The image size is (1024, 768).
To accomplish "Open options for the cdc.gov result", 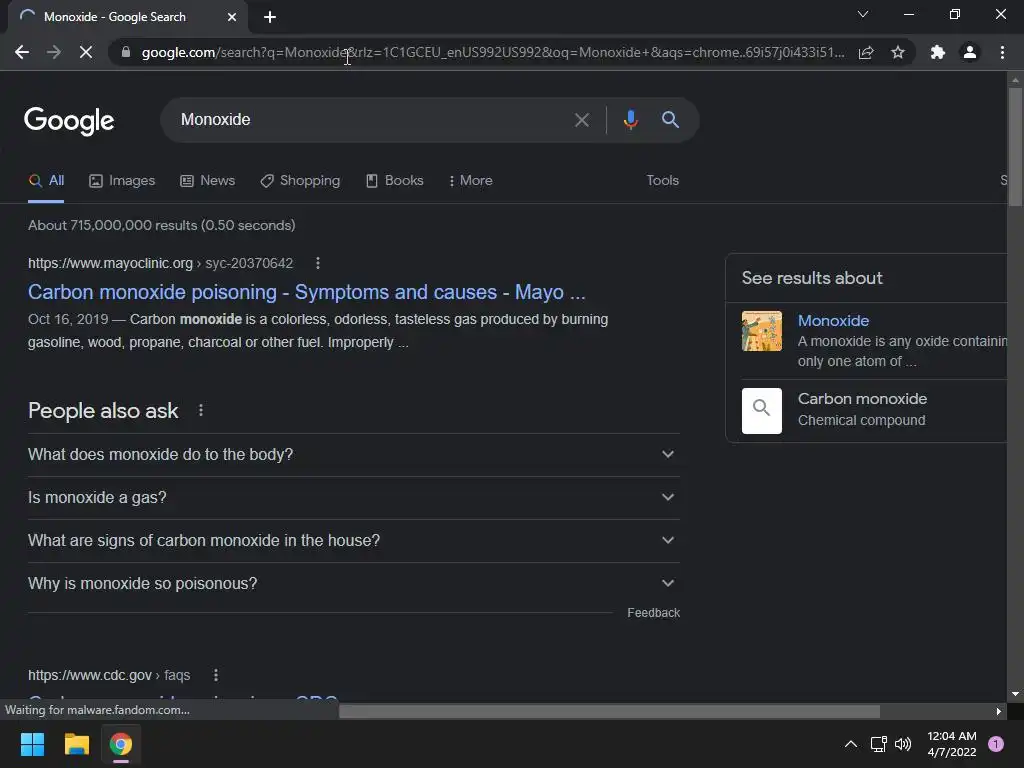I will point(216,675).
